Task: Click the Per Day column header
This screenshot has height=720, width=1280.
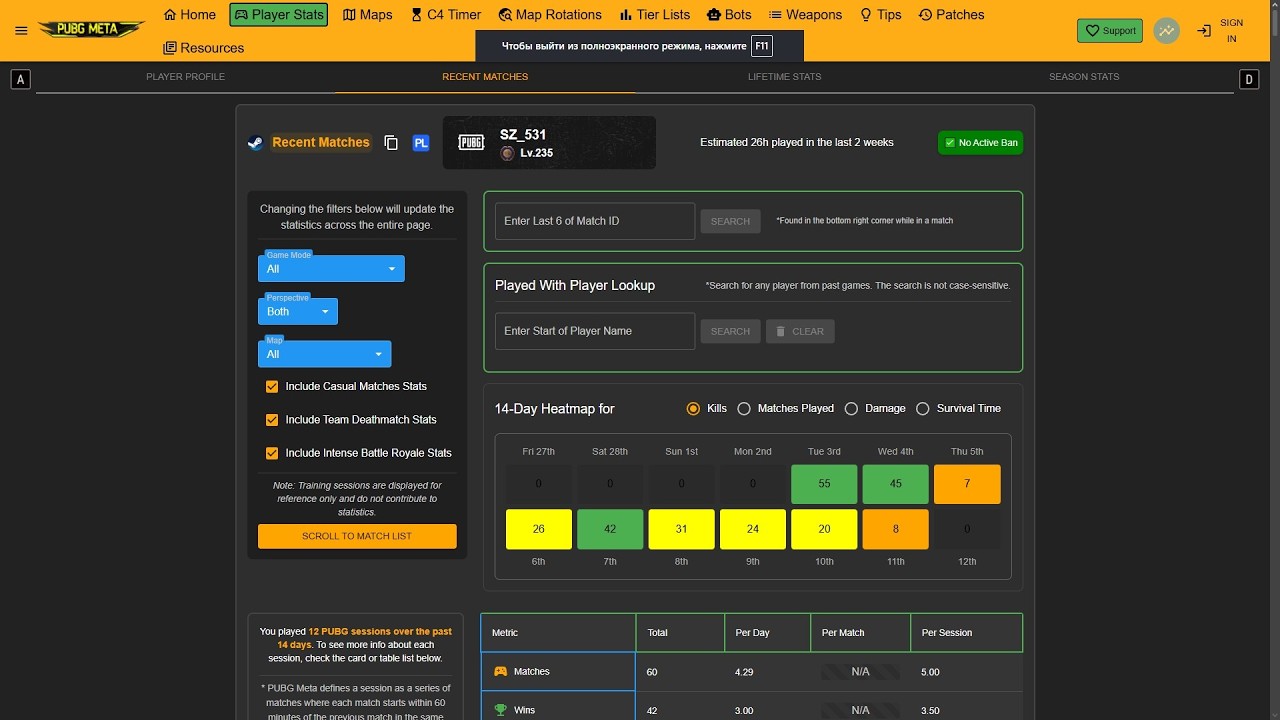Action: coord(767,633)
